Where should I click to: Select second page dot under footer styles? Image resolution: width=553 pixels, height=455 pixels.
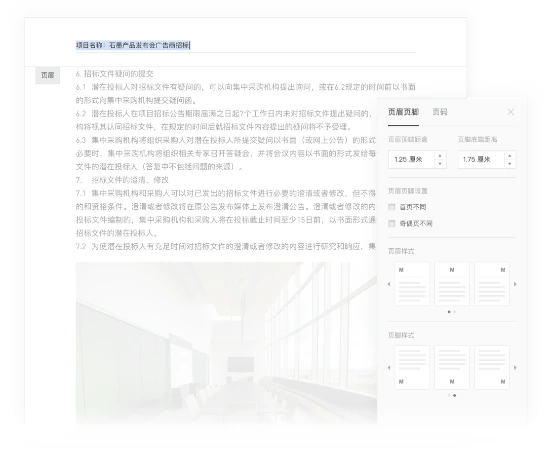[455, 395]
